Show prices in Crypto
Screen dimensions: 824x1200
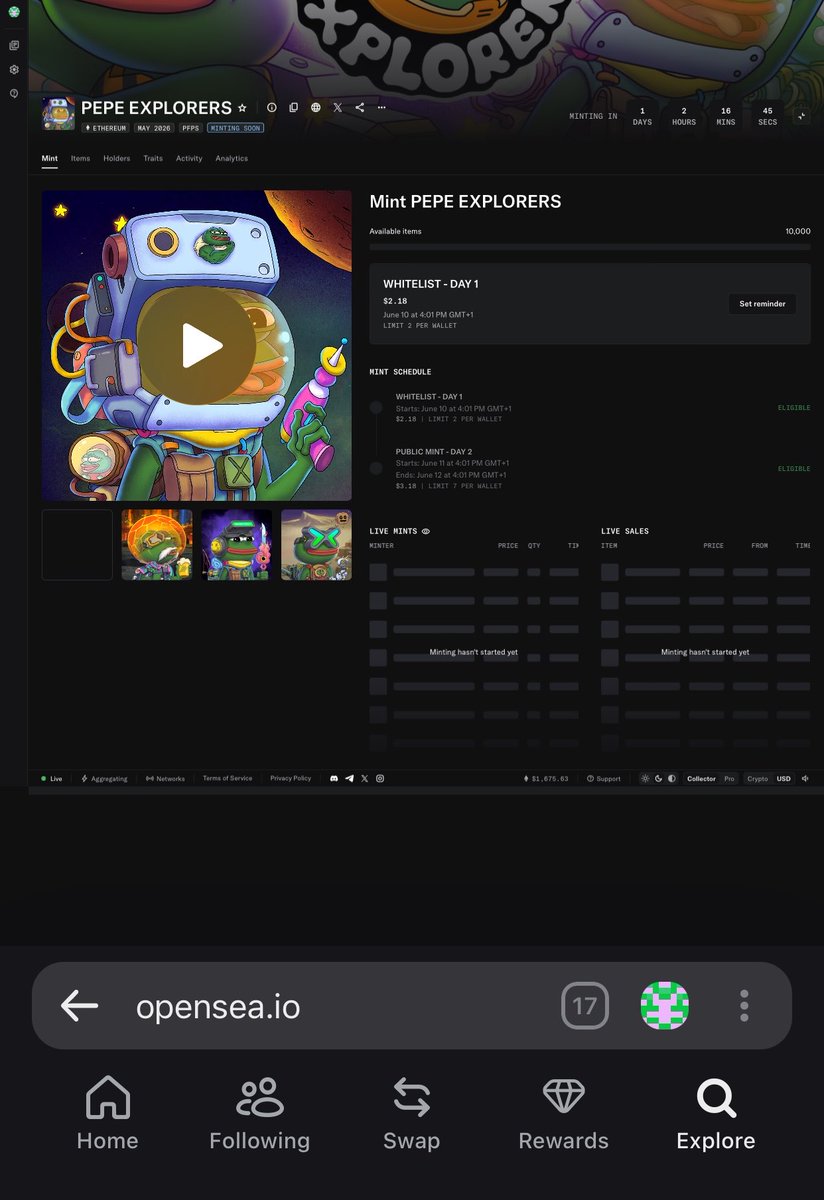[758, 778]
